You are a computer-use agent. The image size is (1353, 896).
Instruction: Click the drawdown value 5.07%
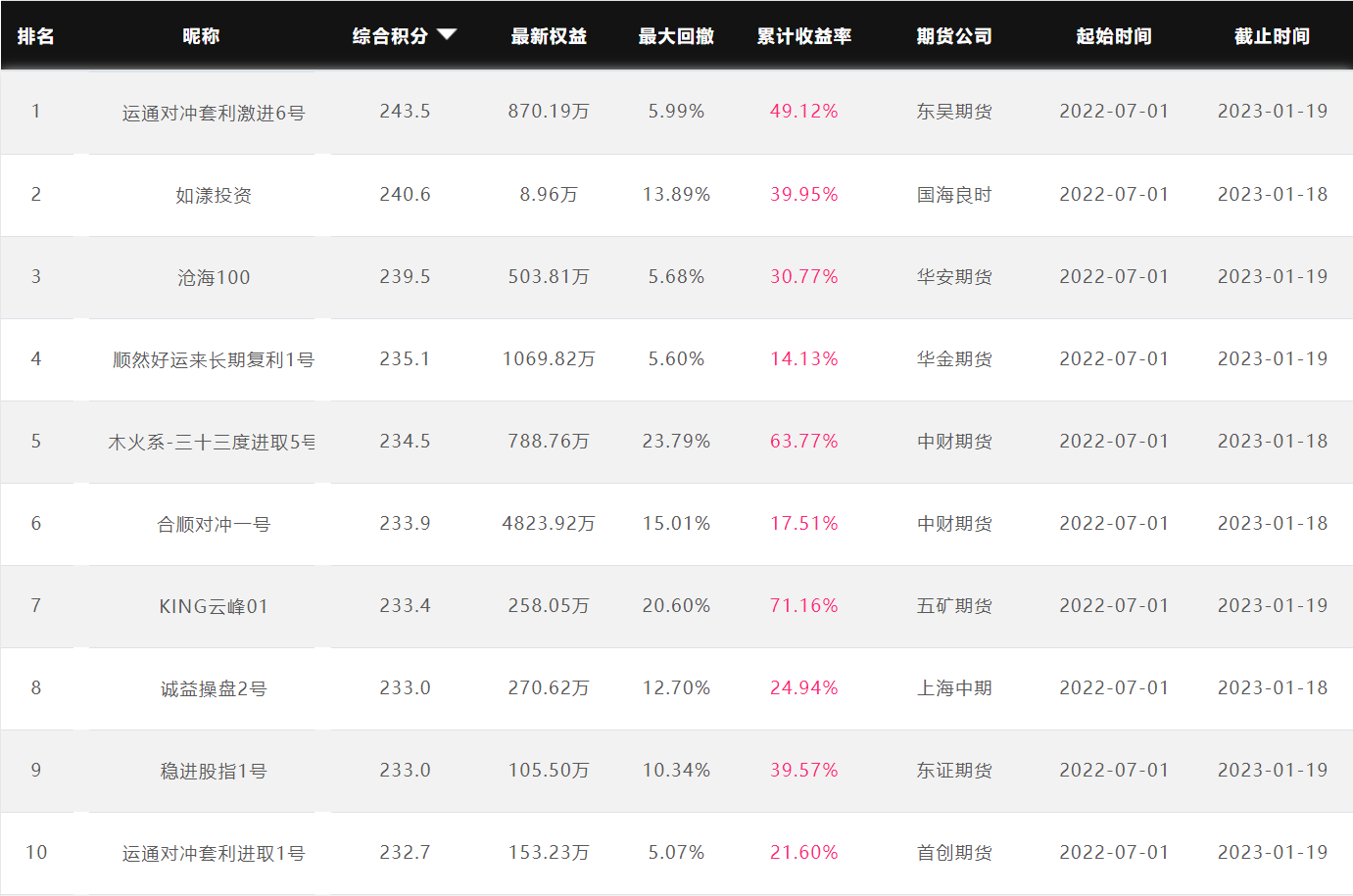pos(676,852)
